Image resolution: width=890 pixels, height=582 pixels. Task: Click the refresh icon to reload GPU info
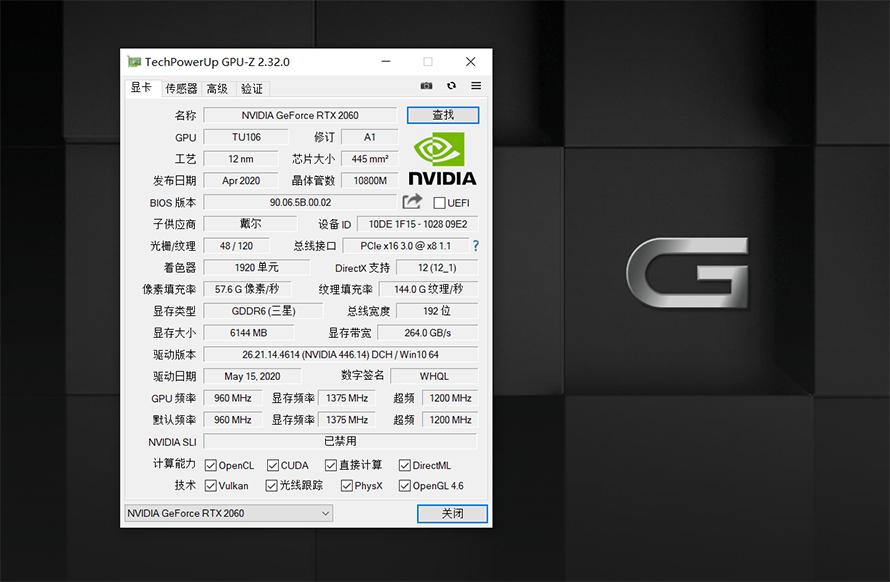pos(452,86)
